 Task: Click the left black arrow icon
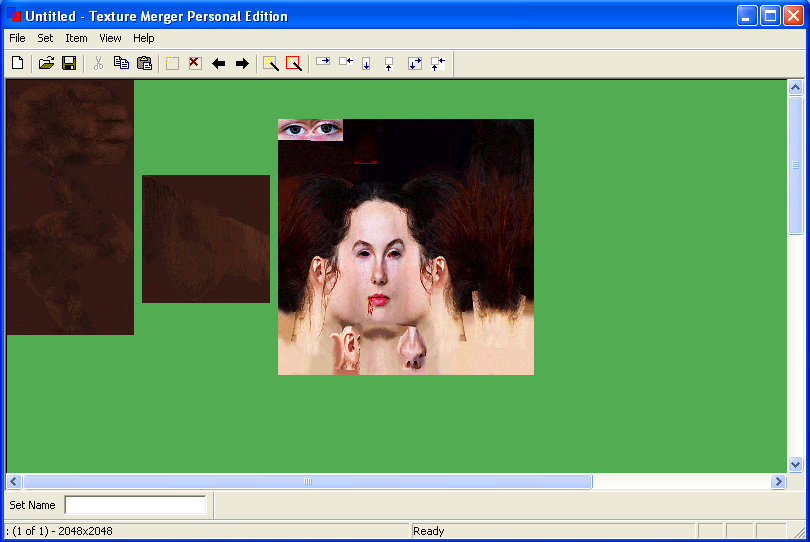click(219, 63)
